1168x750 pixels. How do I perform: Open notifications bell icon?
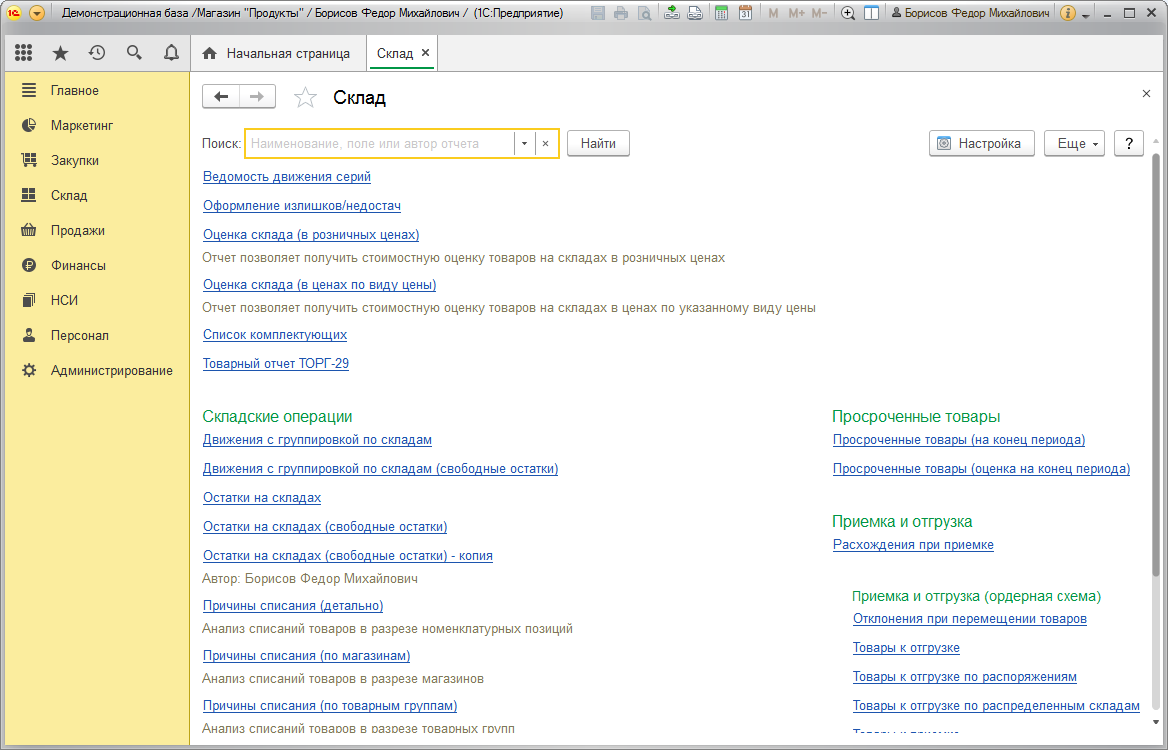(171, 53)
